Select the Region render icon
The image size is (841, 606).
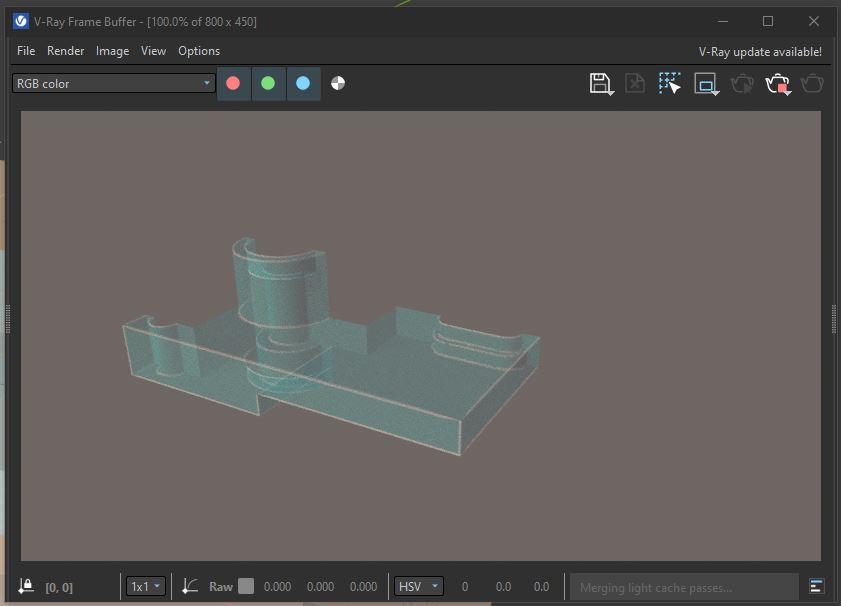706,84
